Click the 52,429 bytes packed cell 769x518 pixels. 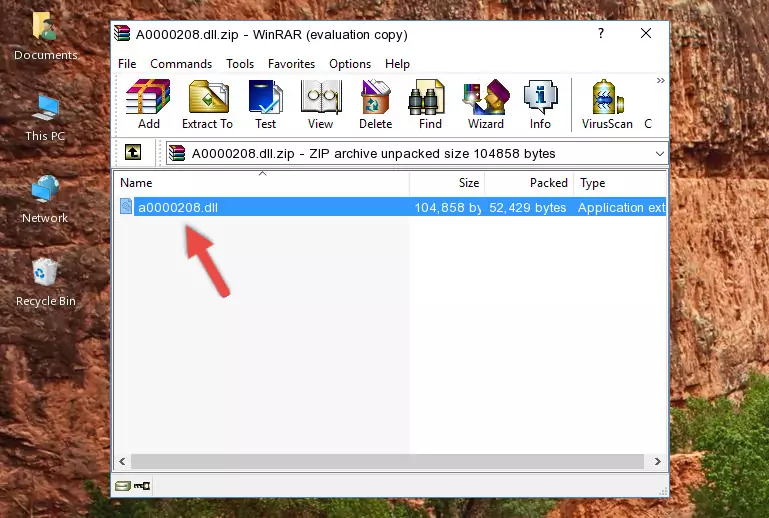coord(528,207)
